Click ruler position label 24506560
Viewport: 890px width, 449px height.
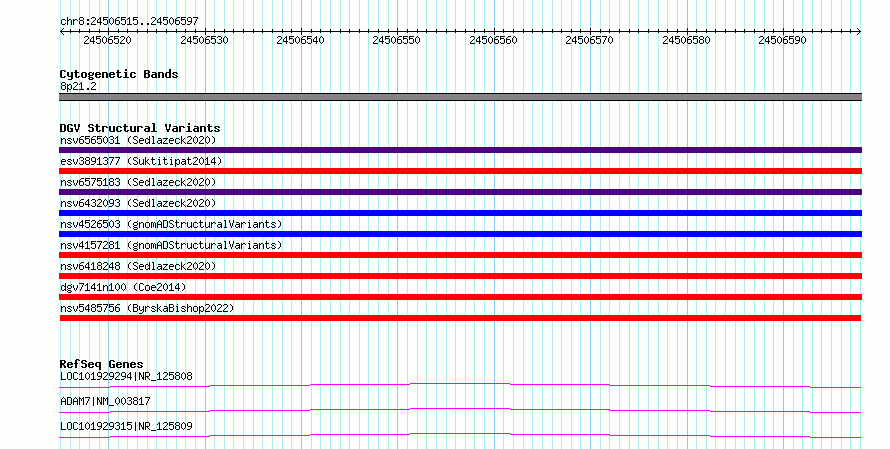493,40
